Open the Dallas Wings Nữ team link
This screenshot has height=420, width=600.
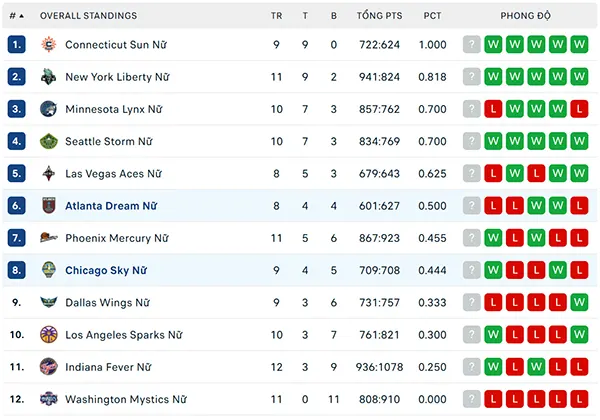(x=107, y=303)
